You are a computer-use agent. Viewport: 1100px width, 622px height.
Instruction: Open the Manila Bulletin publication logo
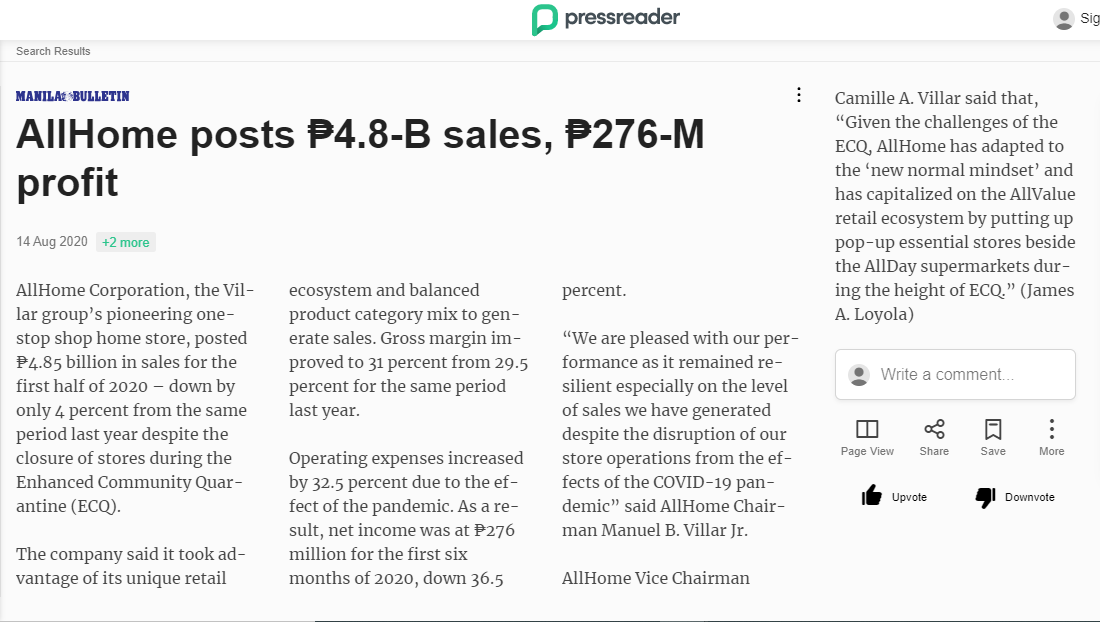tap(72, 96)
